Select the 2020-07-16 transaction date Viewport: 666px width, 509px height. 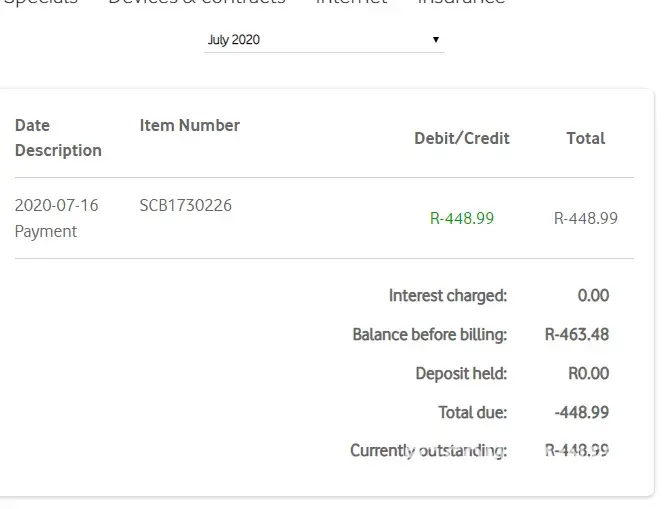(57, 205)
